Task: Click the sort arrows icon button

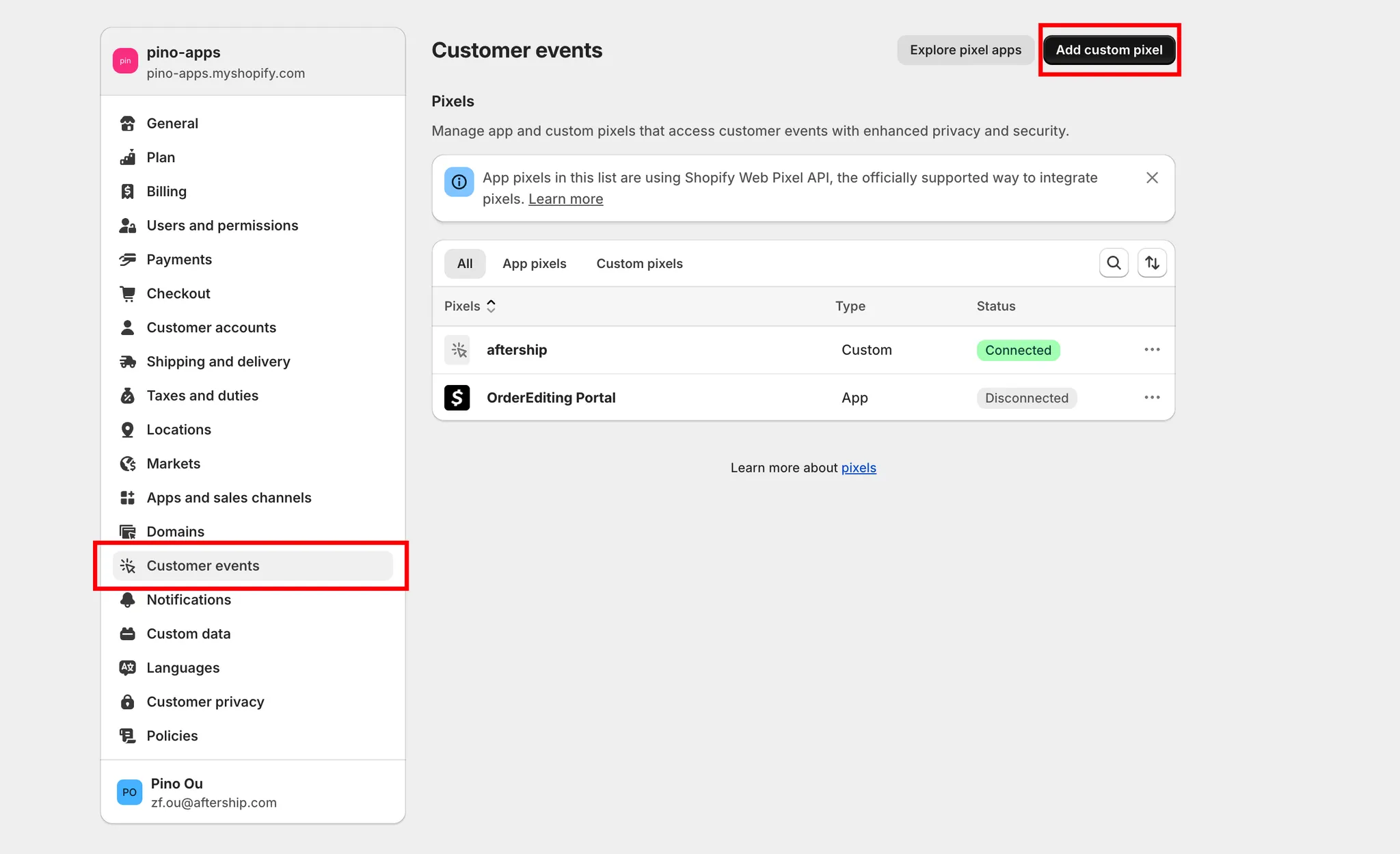Action: (1152, 263)
